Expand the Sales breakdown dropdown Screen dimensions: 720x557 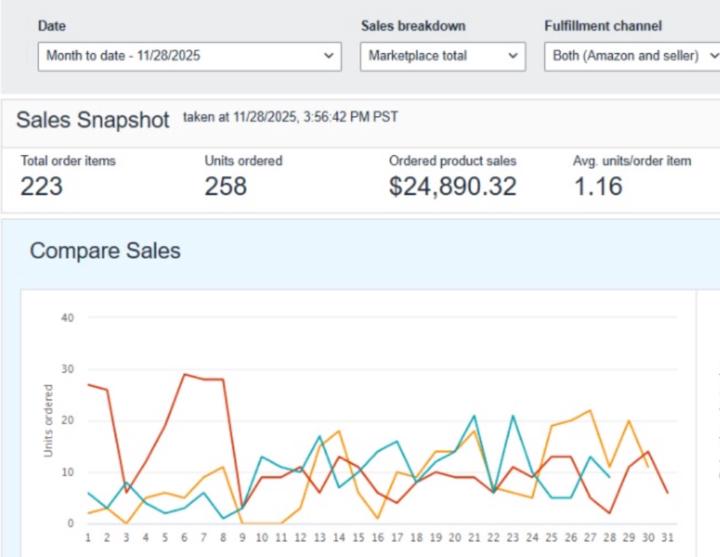coord(441,56)
